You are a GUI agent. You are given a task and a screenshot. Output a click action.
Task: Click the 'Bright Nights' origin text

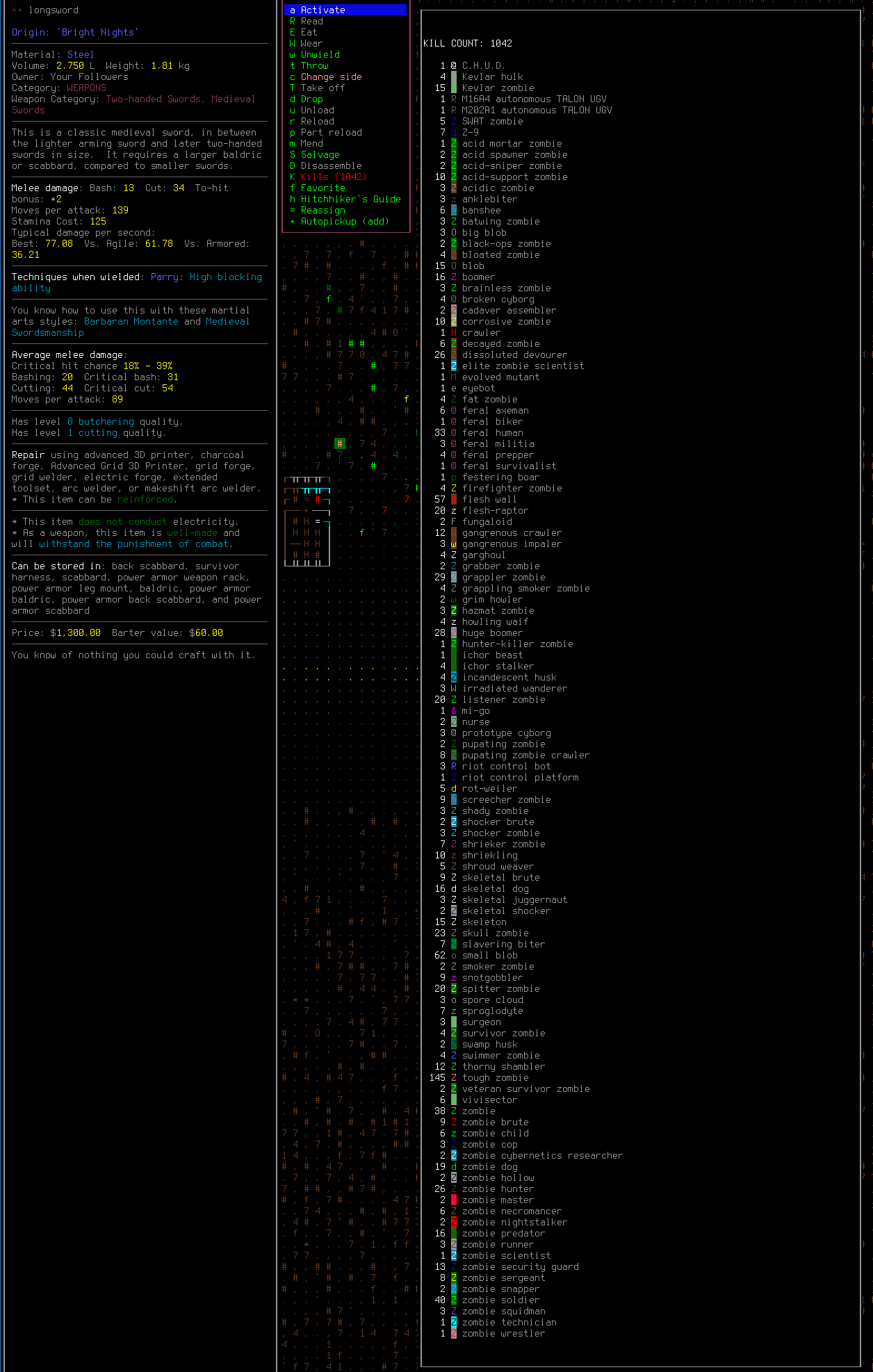(x=98, y=32)
